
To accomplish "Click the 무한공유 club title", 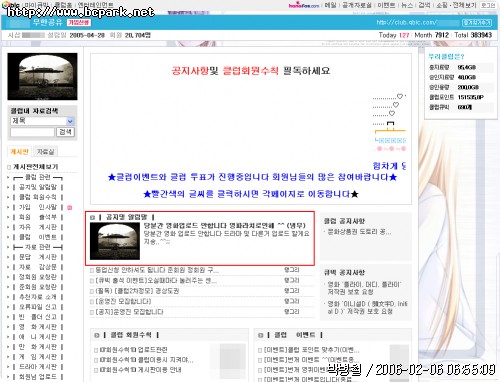I will pyautogui.click(x=48, y=22).
